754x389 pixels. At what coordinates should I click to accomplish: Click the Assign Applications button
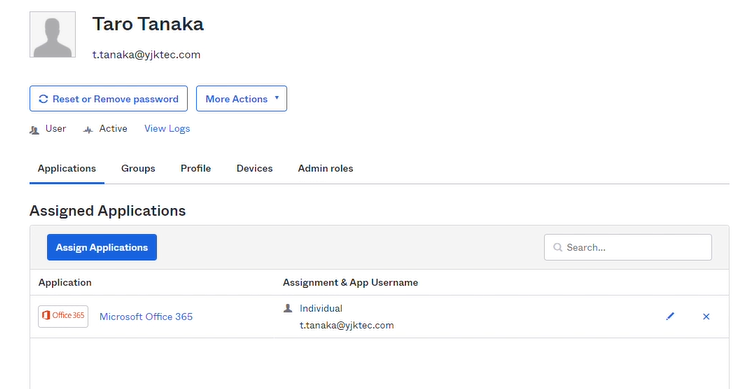(x=102, y=247)
